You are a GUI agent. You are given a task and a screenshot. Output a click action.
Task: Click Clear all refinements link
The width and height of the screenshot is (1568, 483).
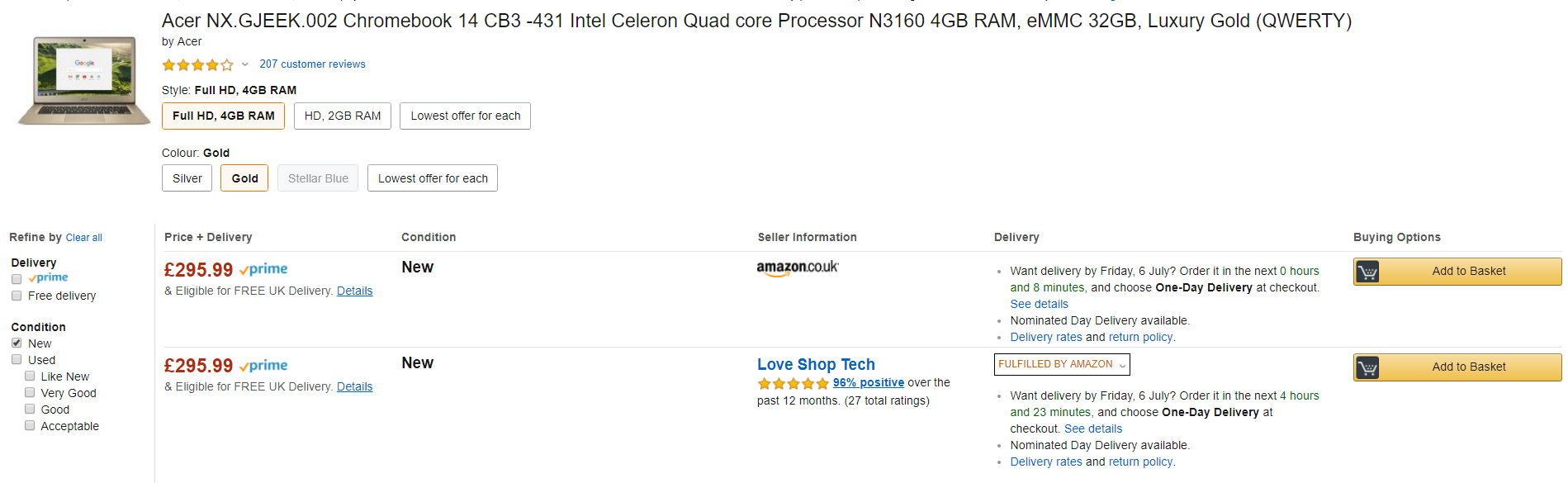pos(84,238)
